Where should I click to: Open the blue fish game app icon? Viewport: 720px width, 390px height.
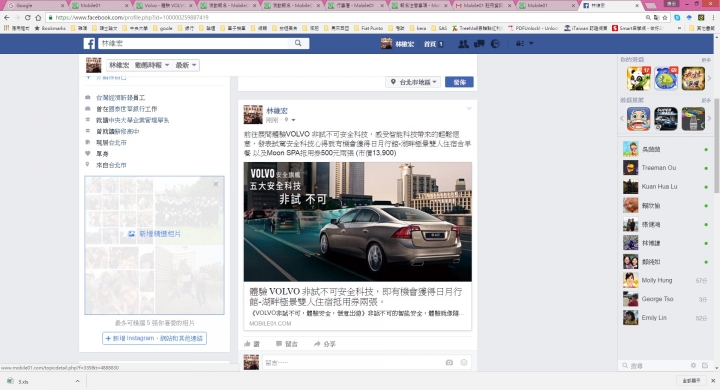click(666, 79)
